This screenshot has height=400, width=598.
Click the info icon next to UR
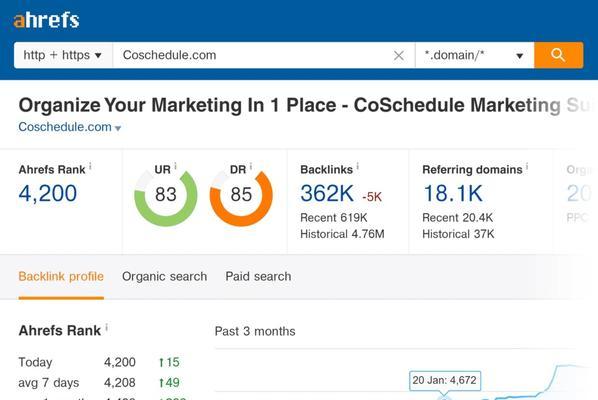point(175,166)
